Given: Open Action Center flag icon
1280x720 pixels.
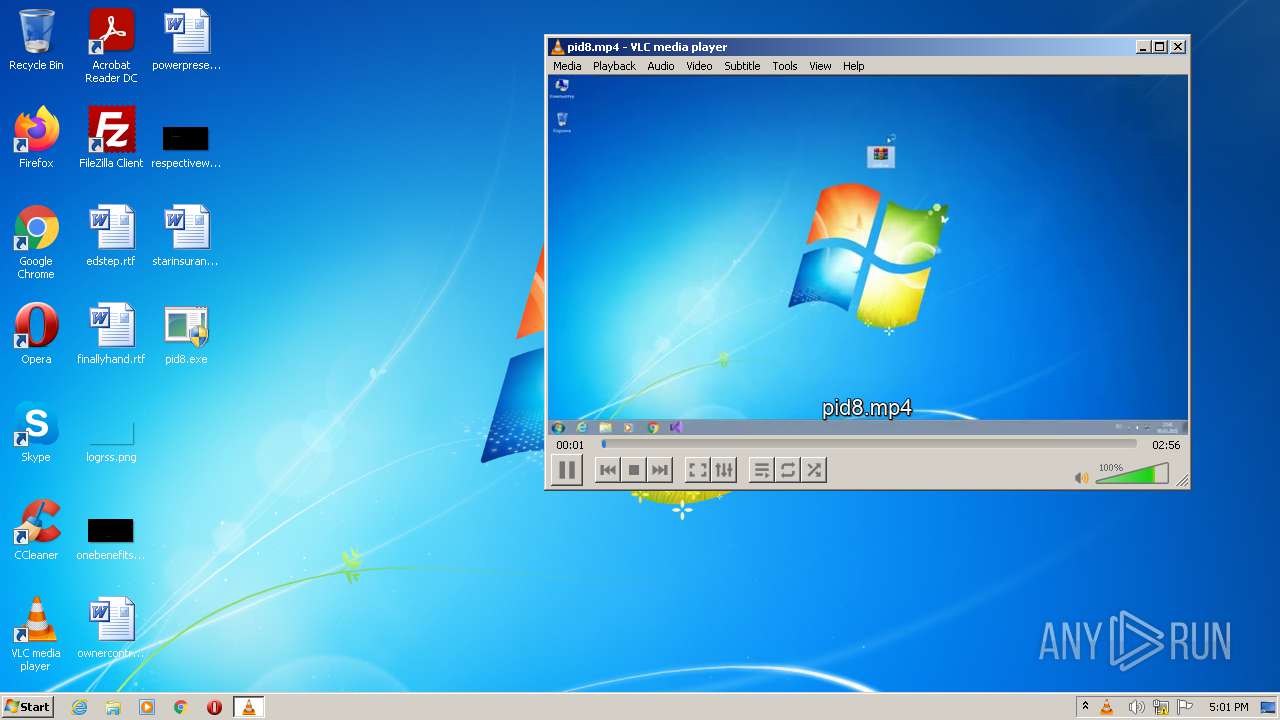Looking at the screenshot, I should coord(1185,707).
